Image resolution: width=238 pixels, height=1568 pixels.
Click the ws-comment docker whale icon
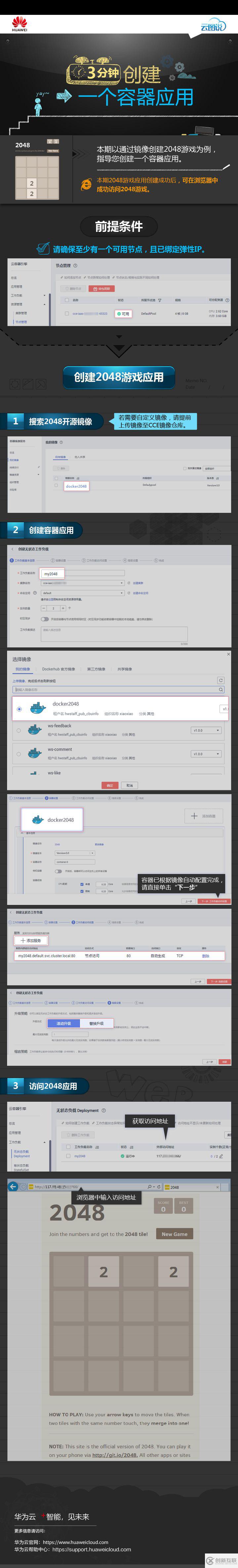pos(35,752)
